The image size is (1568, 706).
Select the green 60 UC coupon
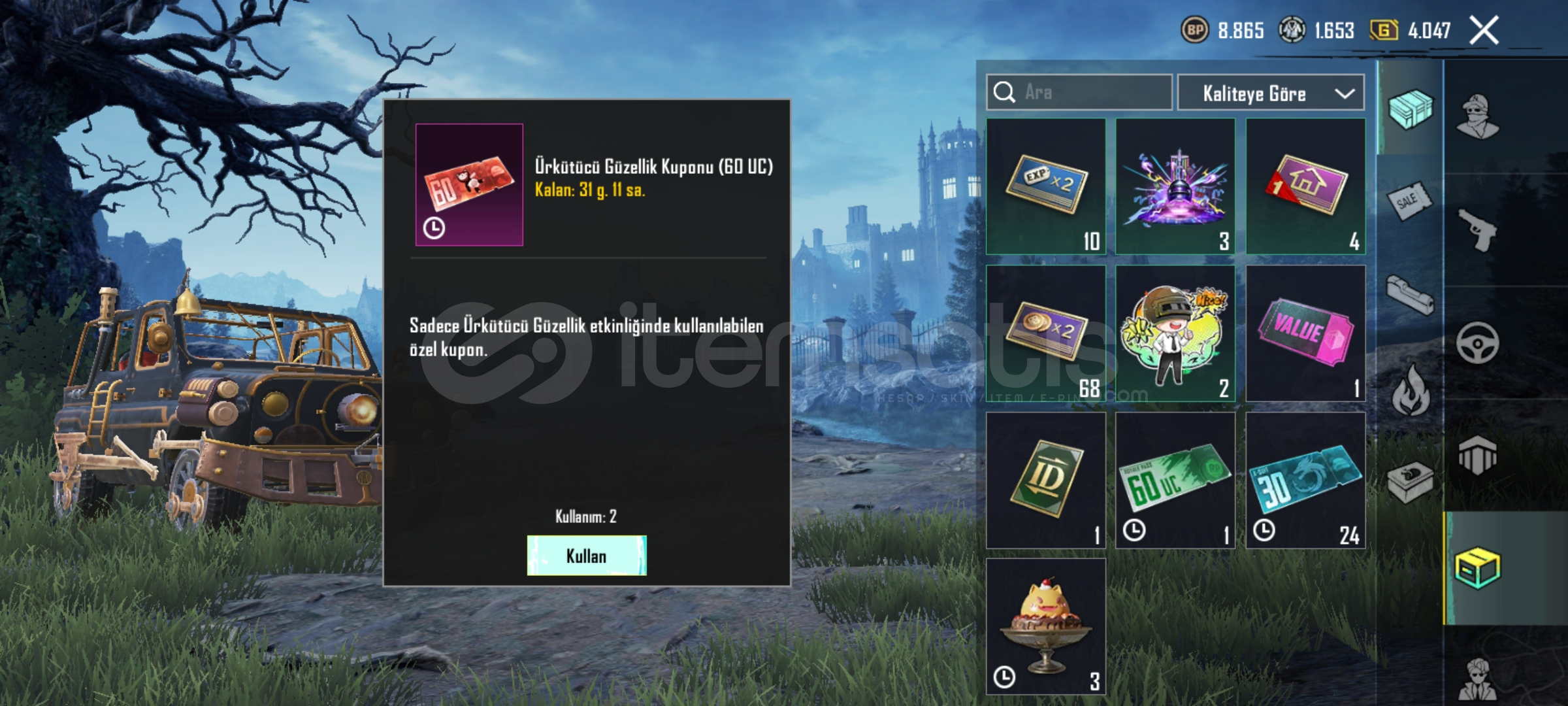click(x=1175, y=480)
